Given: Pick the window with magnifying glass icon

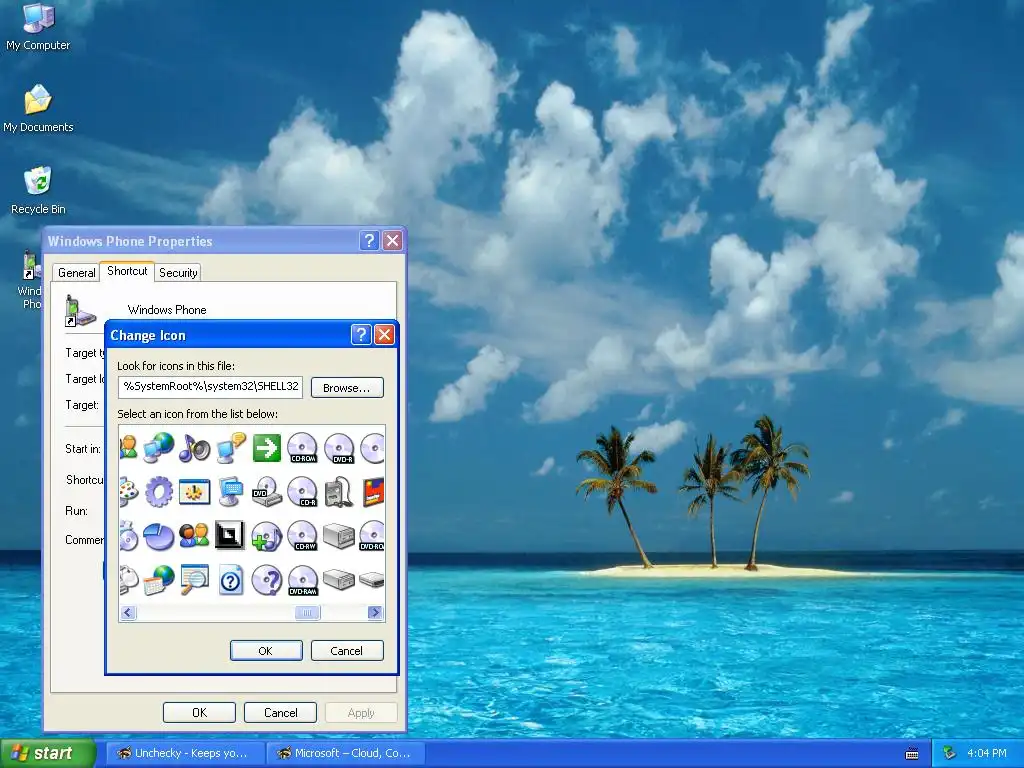Looking at the screenshot, I should [x=194, y=580].
